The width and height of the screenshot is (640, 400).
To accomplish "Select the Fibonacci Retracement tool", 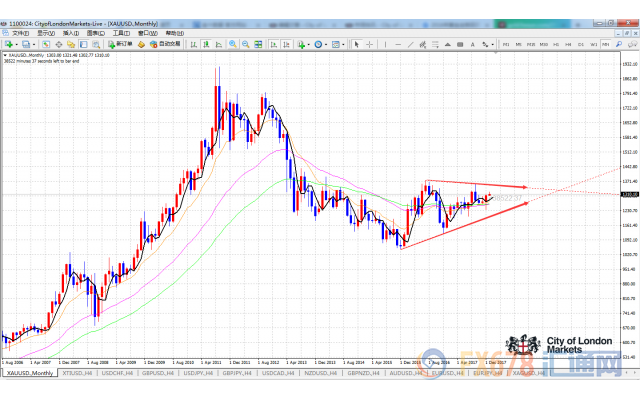I will (435, 44).
